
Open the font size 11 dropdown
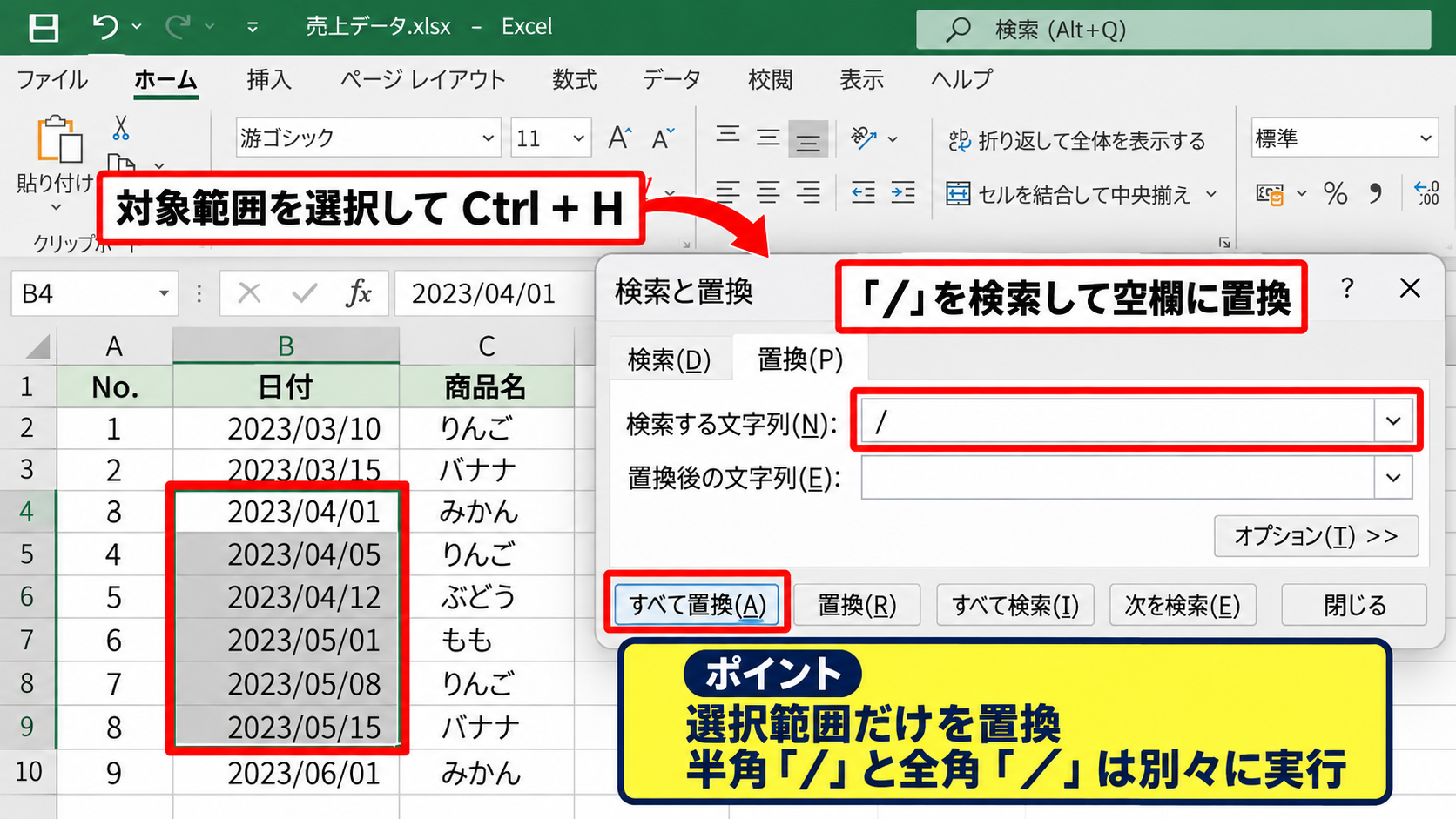pyautogui.click(x=578, y=138)
